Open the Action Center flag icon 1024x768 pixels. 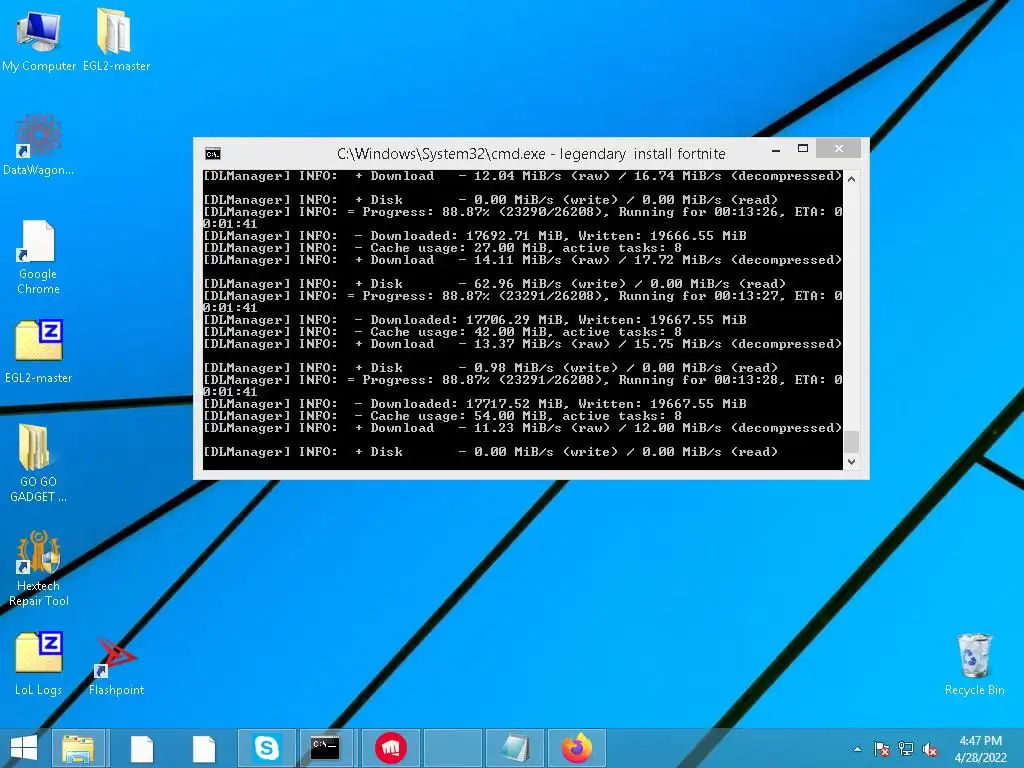[x=882, y=749]
